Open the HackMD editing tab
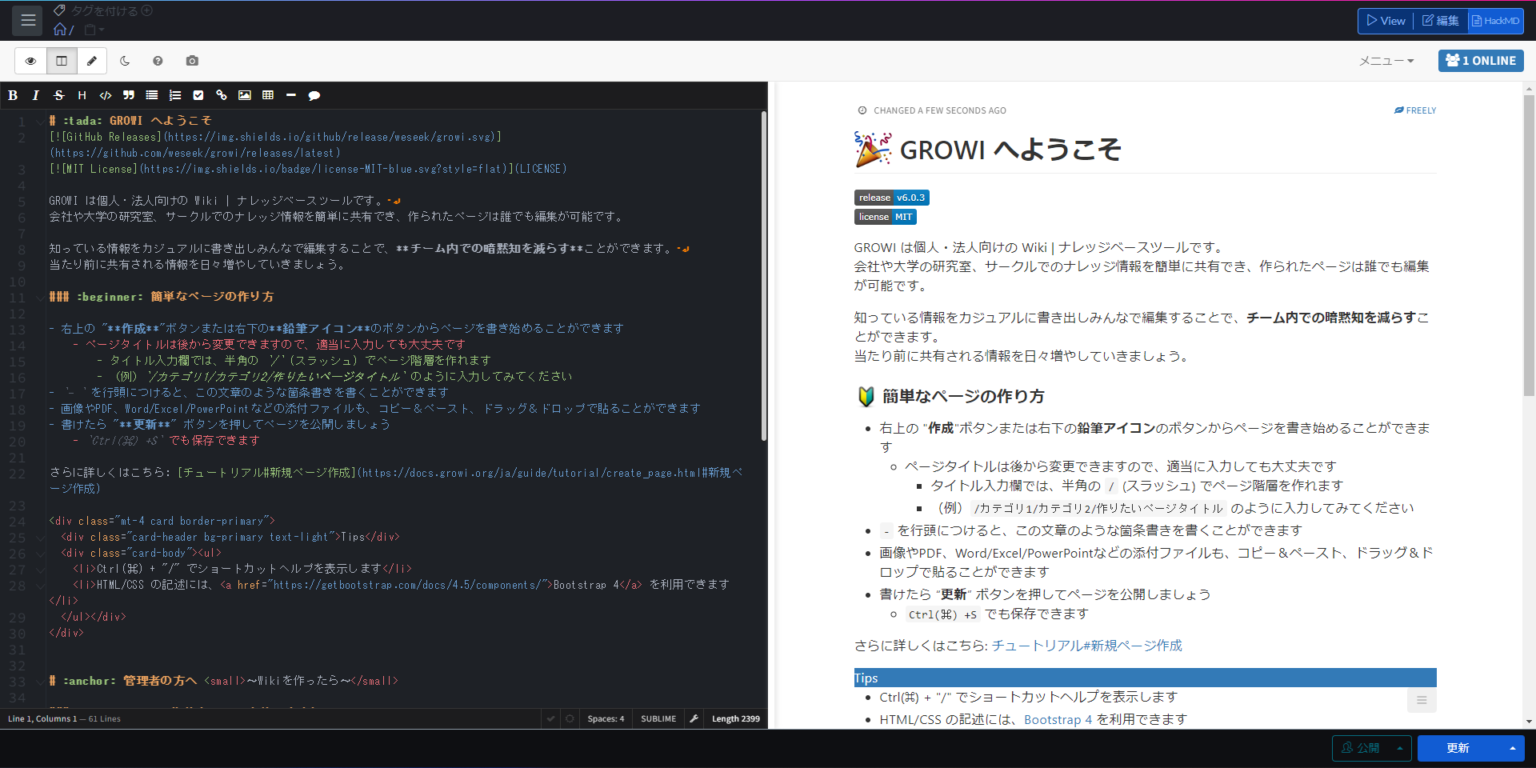 pyautogui.click(x=1495, y=20)
